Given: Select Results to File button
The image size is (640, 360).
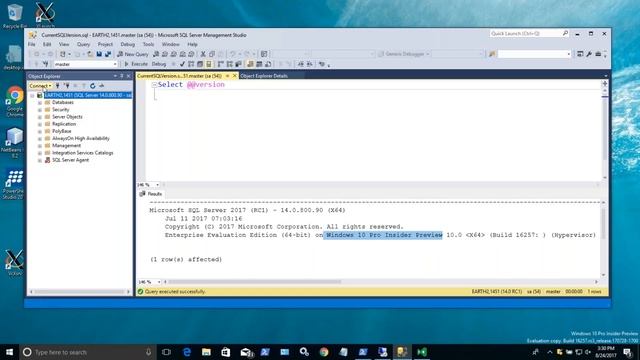Looking at the screenshot, I should click(x=268, y=64).
